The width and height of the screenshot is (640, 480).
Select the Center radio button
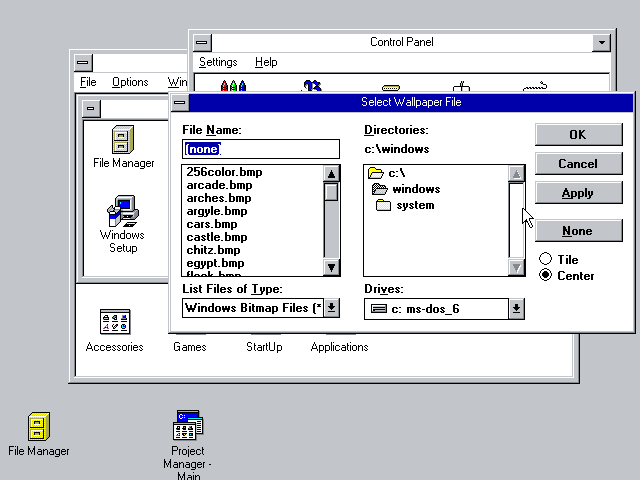(545, 275)
